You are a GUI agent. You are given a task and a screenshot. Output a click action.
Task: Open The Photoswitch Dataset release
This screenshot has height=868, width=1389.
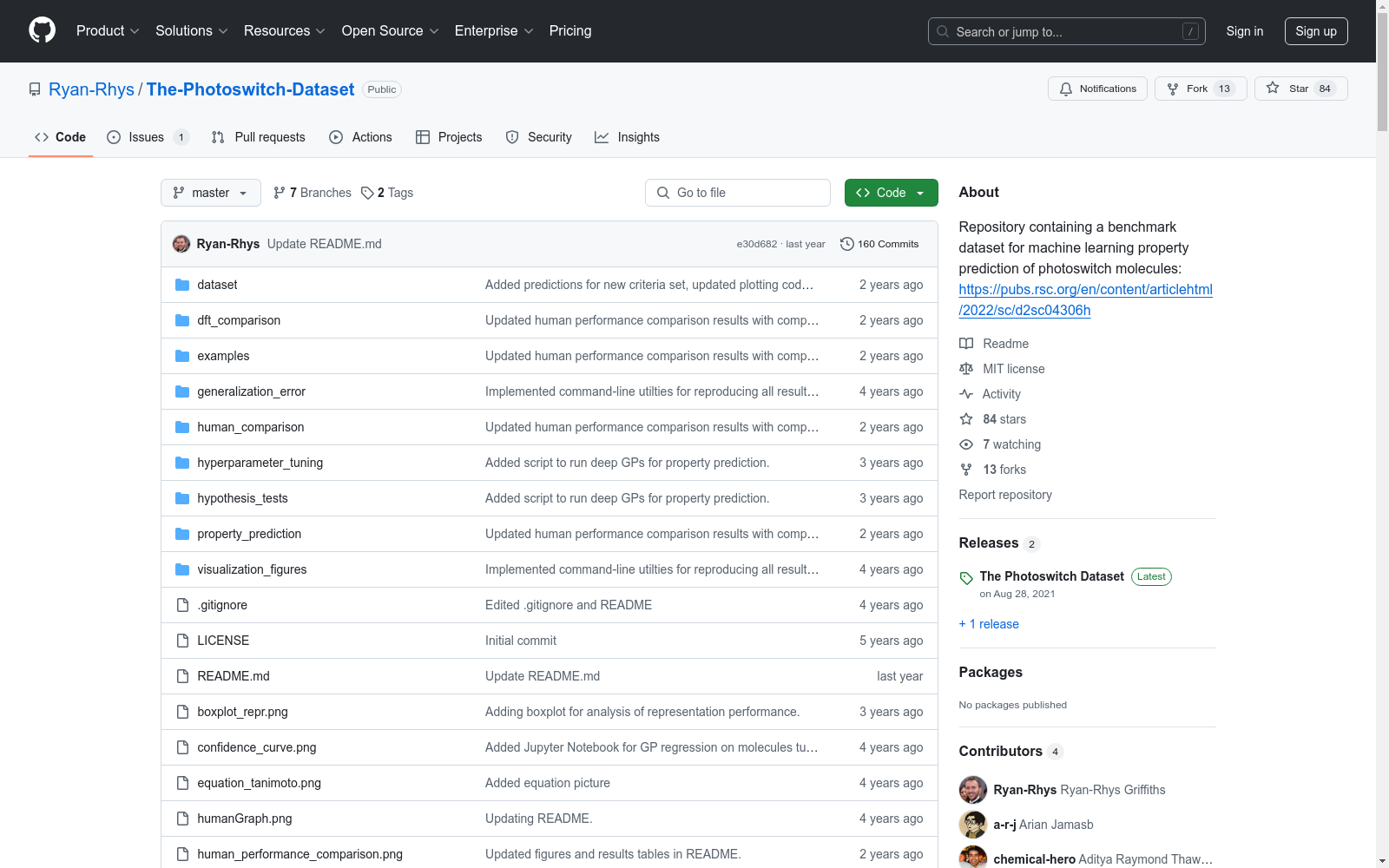tap(1051, 576)
